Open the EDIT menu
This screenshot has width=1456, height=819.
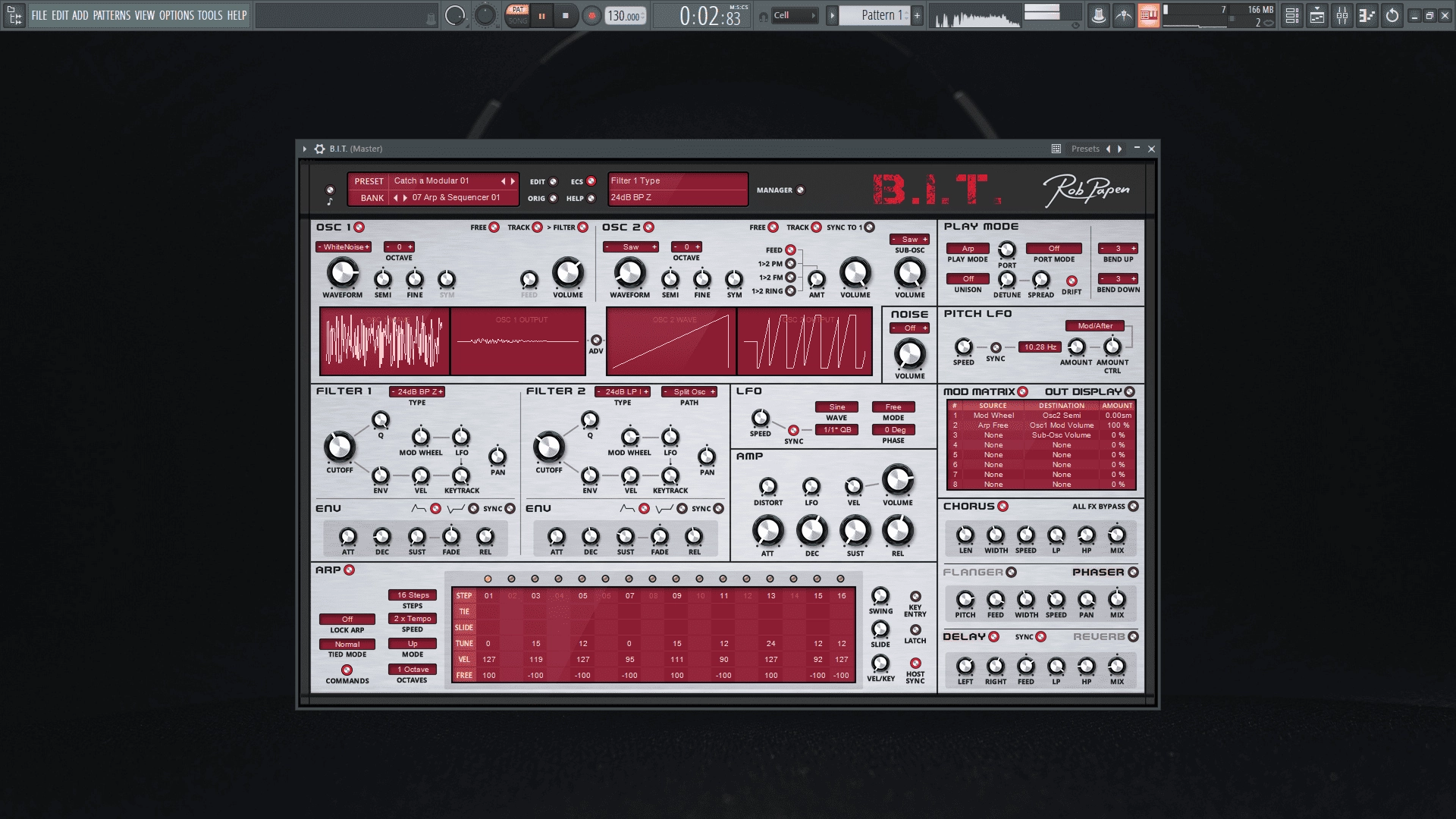pyautogui.click(x=60, y=15)
